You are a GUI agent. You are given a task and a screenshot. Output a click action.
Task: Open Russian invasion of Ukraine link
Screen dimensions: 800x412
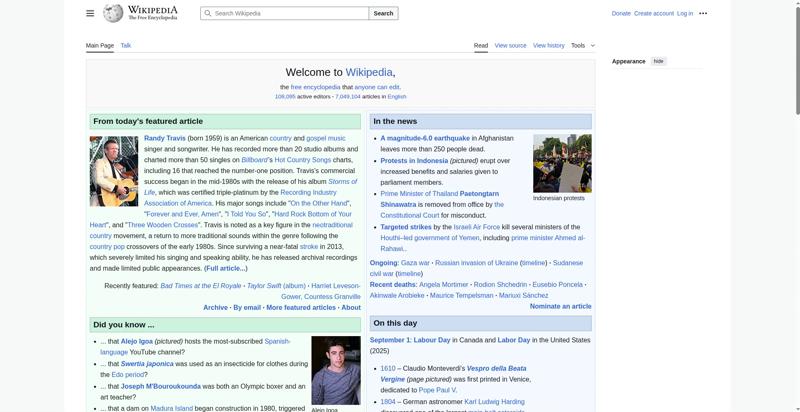point(477,263)
